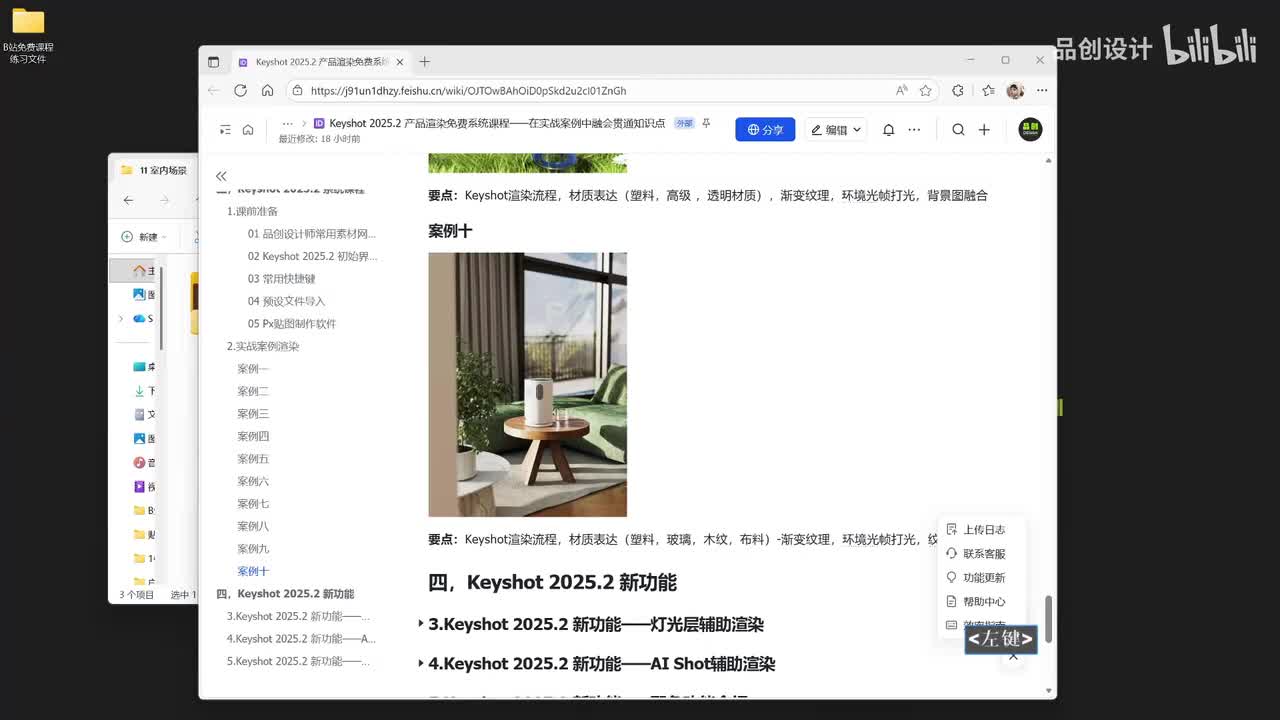Search inside the Feishu document
Viewport: 1280px width, 720px height.
[958, 130]
